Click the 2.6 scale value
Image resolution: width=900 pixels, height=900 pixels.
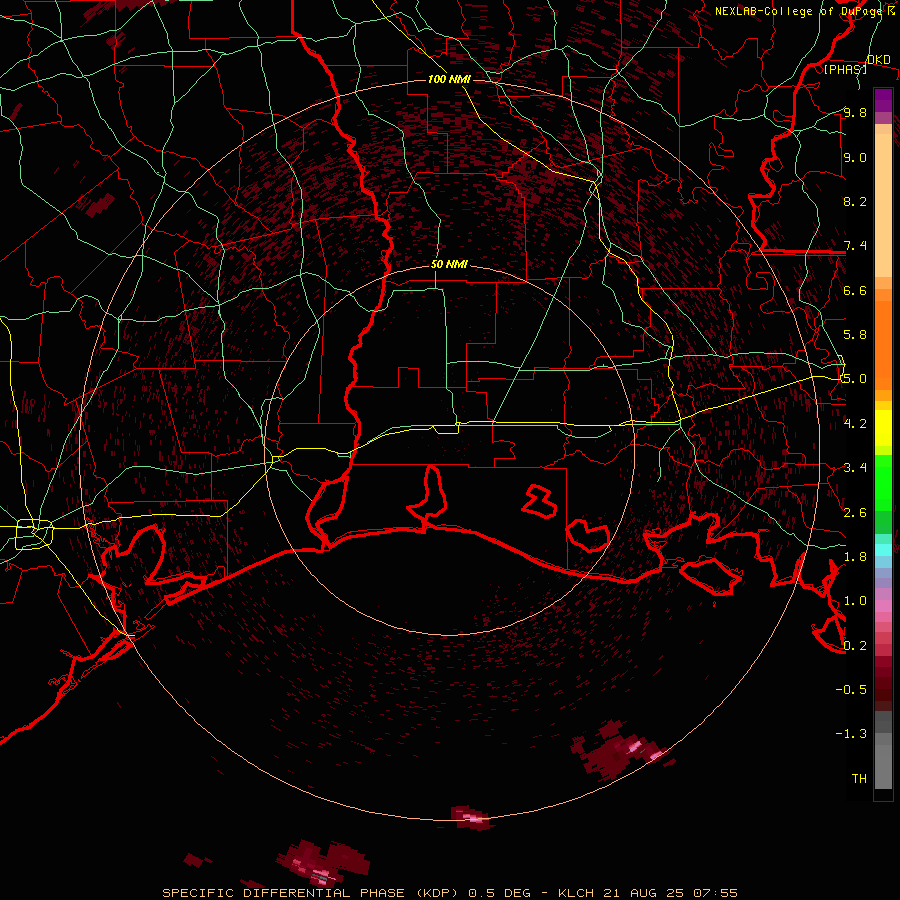[x=855, y=513]
